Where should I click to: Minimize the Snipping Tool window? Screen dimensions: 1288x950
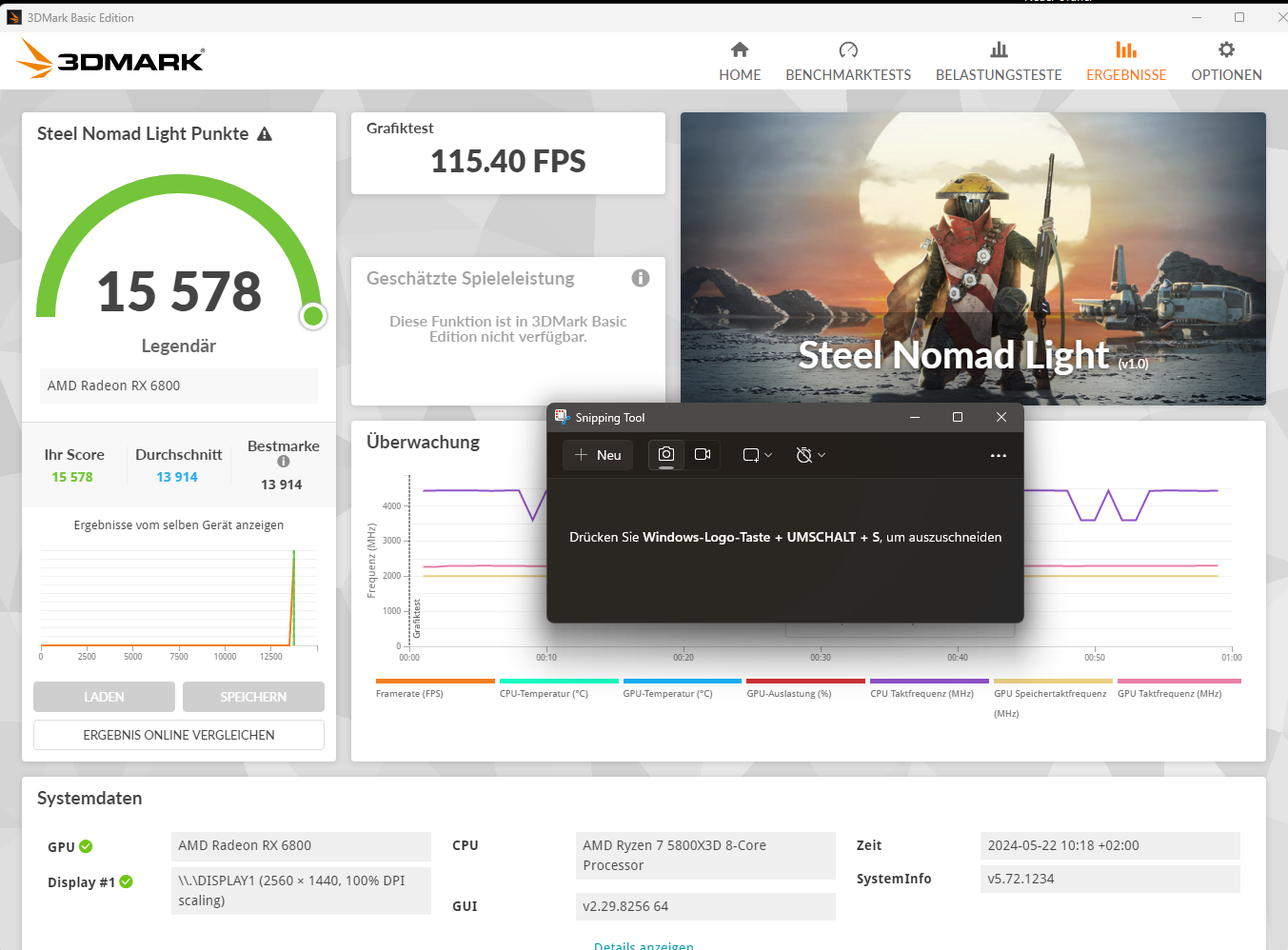(915, 417)
